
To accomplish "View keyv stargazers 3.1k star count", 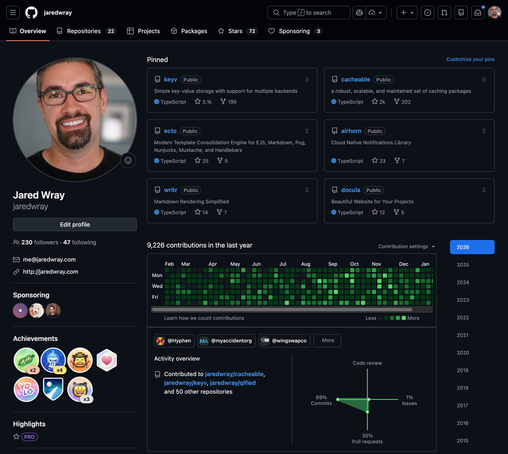I will point(203,102).
